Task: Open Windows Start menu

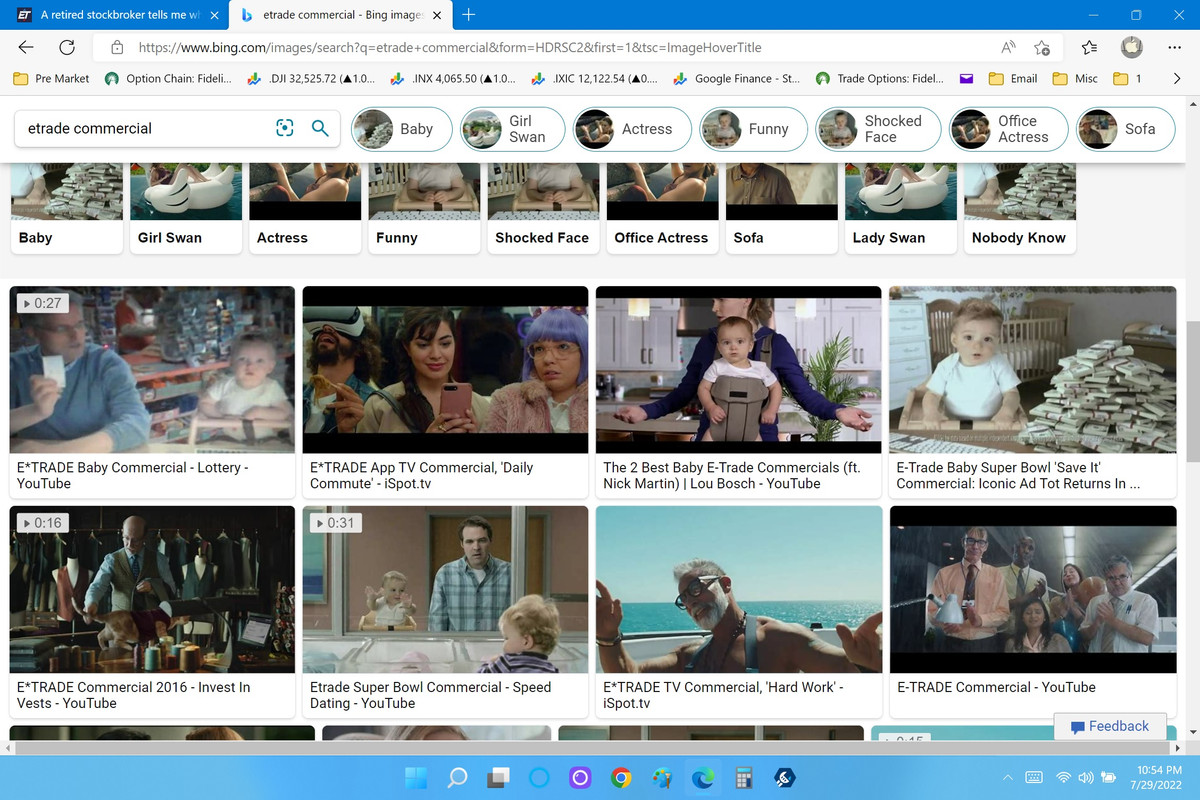Action: 415,778
